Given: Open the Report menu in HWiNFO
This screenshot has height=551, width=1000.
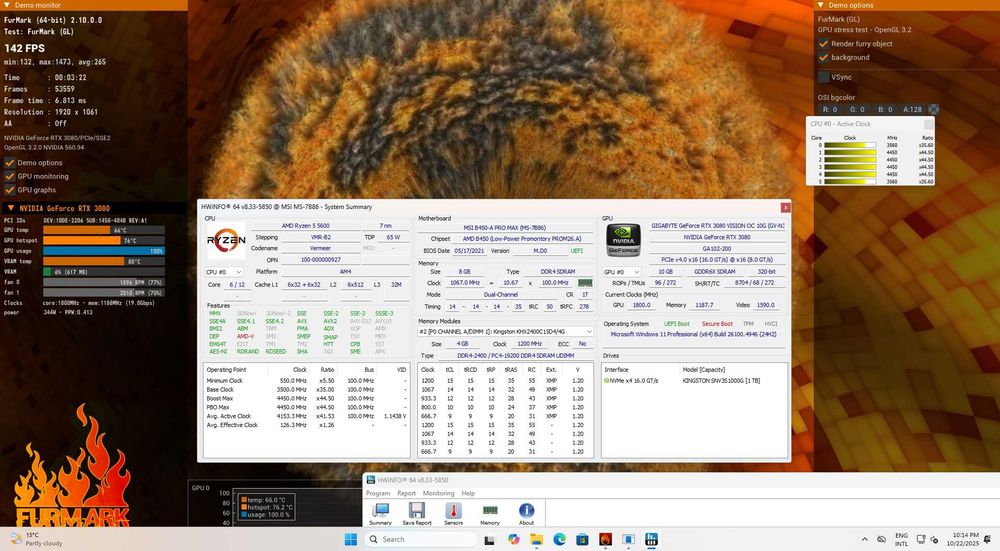Looking at the screenshot, I should (406, 493).
